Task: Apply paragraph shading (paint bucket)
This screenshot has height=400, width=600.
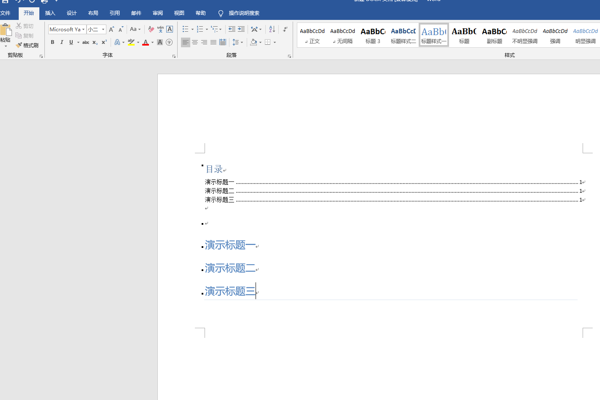Action: (253, 42)
